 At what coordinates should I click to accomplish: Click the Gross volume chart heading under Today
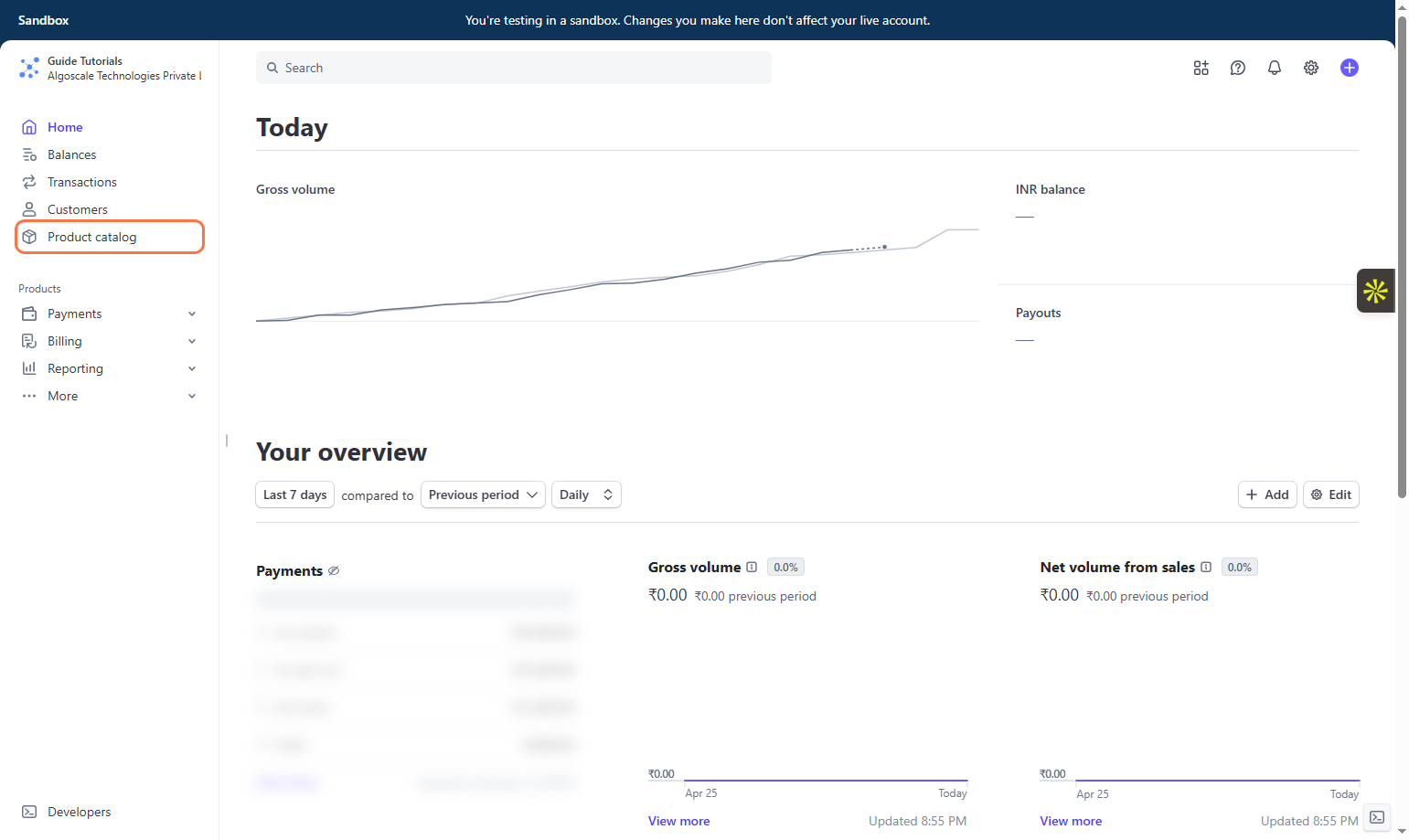coord(295,189)
